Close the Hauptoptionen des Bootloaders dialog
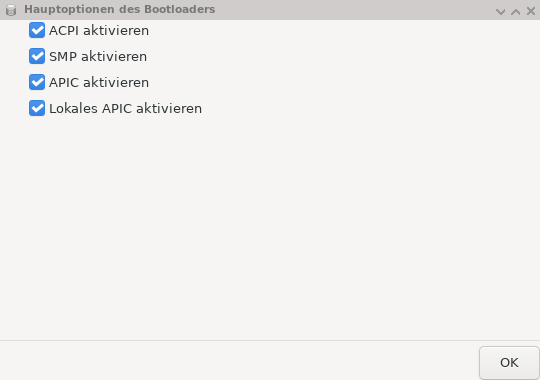 [531, 11]
